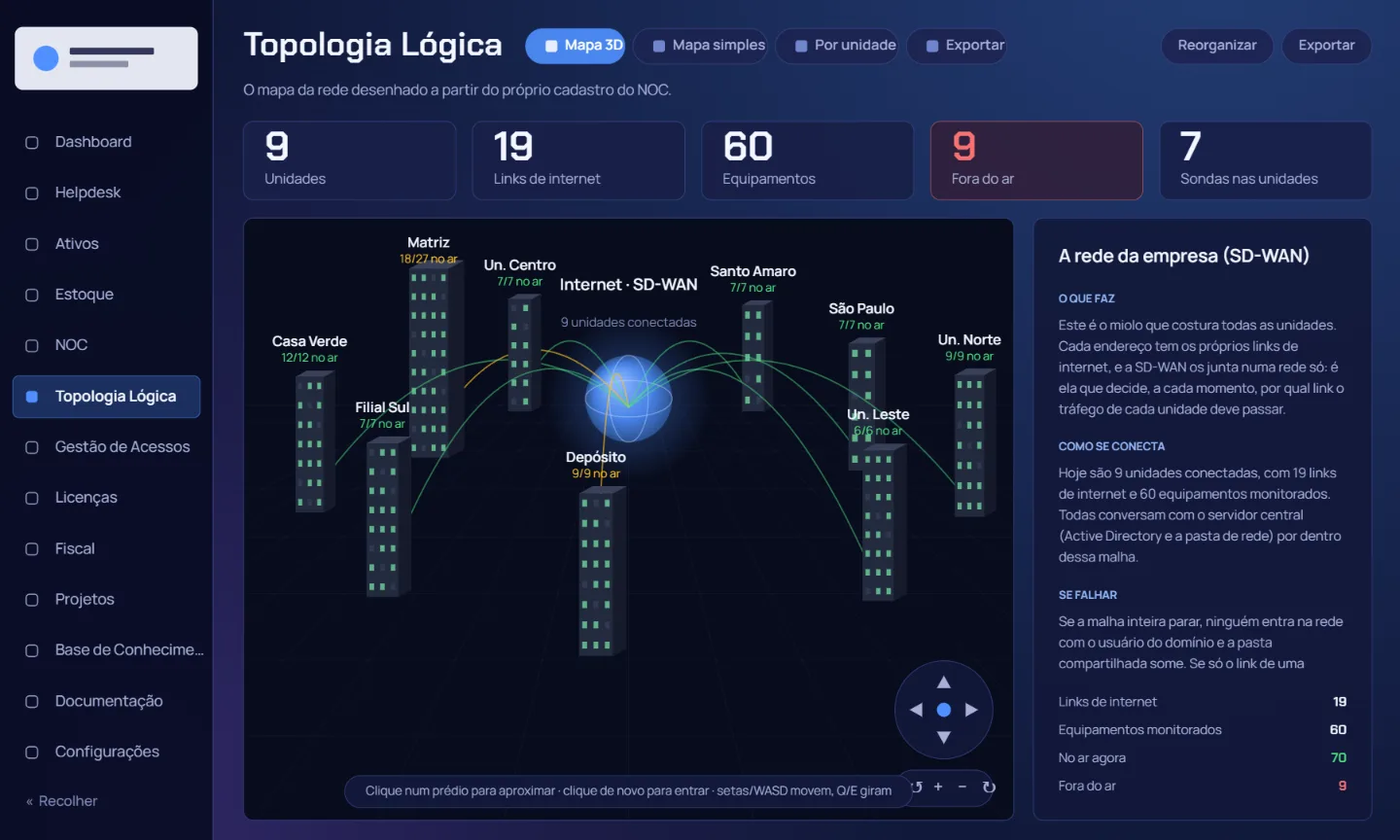Screen dimensions: 1400x840
Task: Zoom to the Santo Amaro building
Action: pyautogui.click(x=755, y=355)
